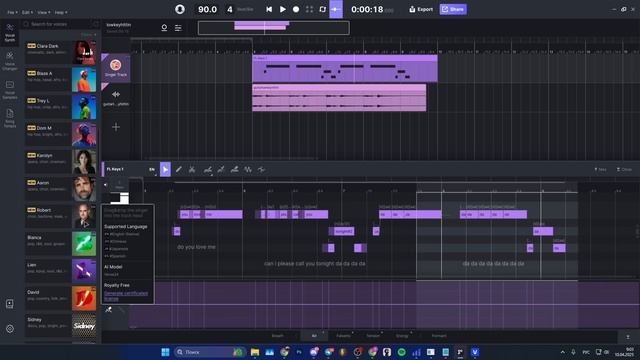Click the singer avatar on the Singer Track

[116, 65]
